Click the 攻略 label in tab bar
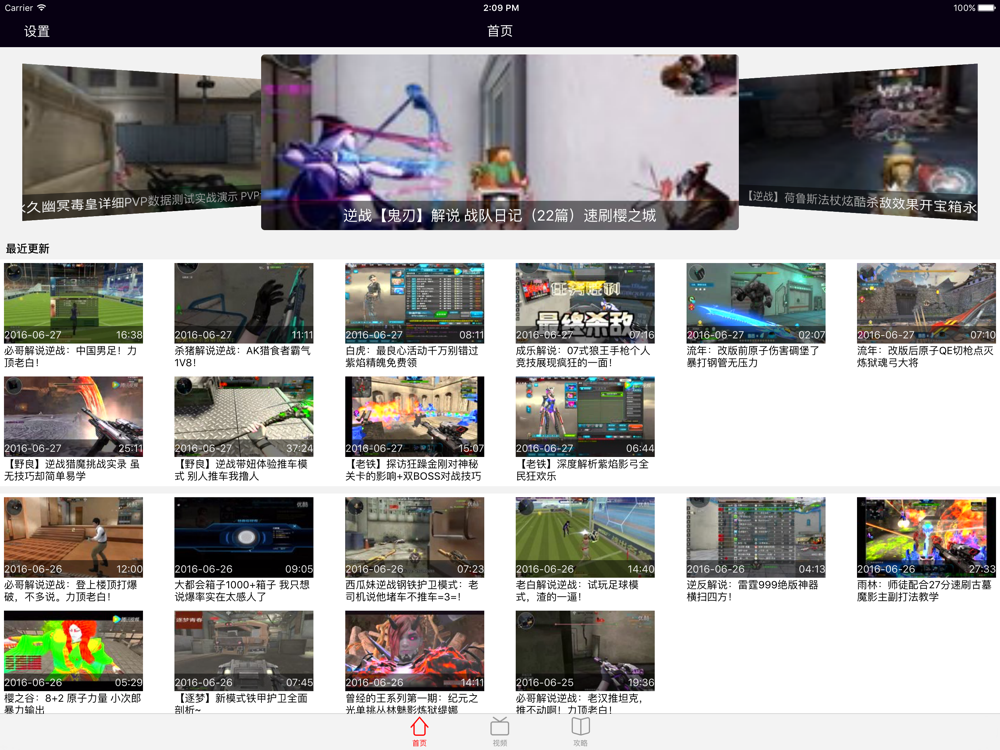 click(580, 743)
